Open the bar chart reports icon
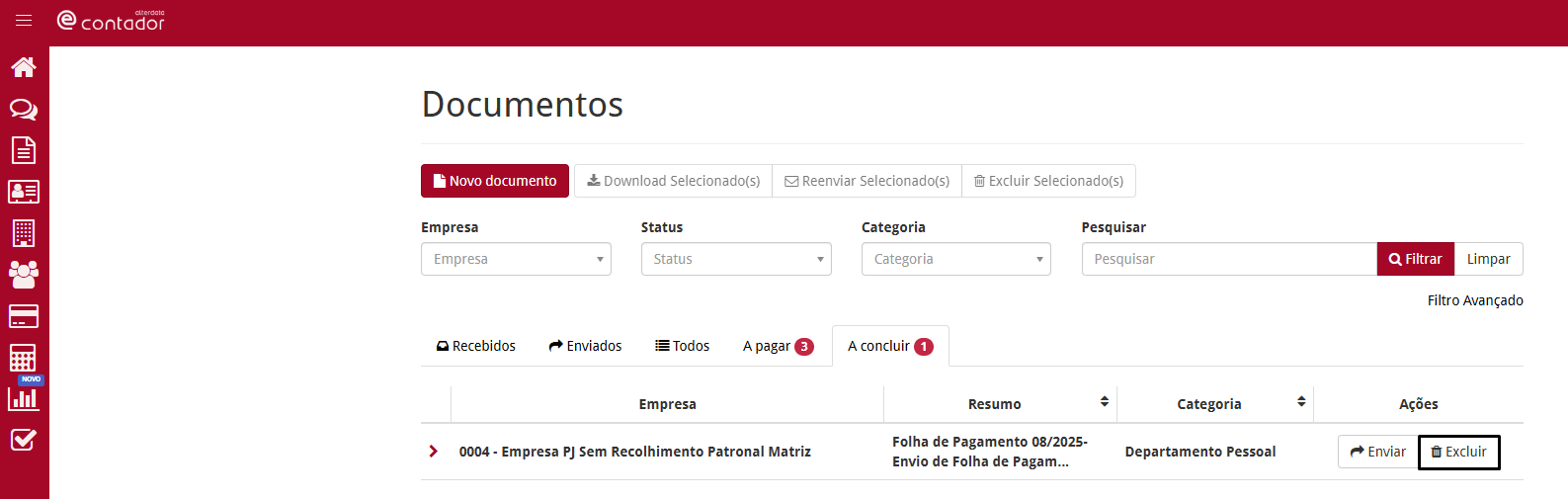 [24, 398]
